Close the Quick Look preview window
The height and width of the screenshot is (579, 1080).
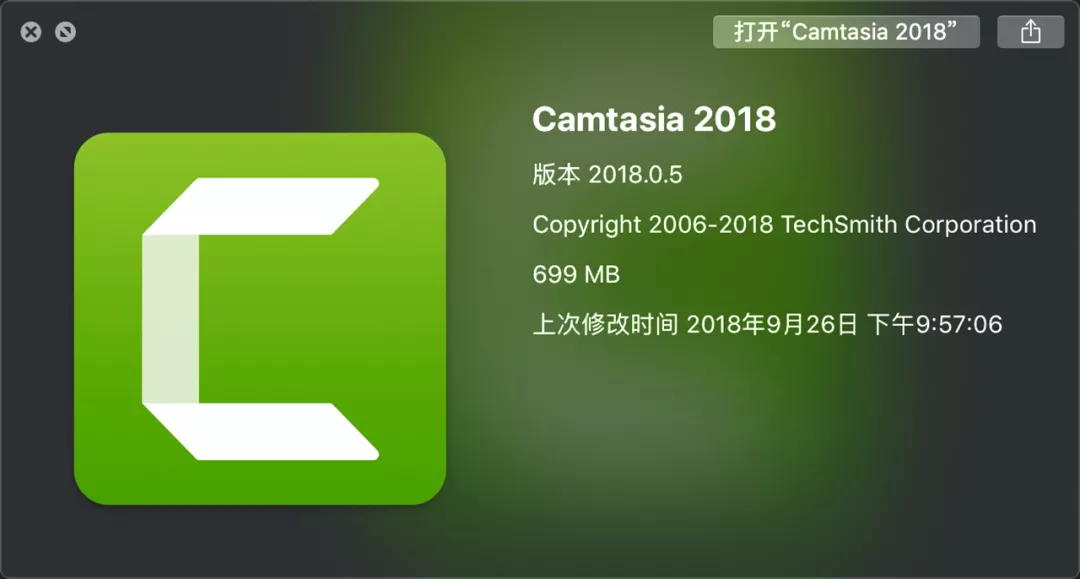pyautogui.click(x=31, y=32)
